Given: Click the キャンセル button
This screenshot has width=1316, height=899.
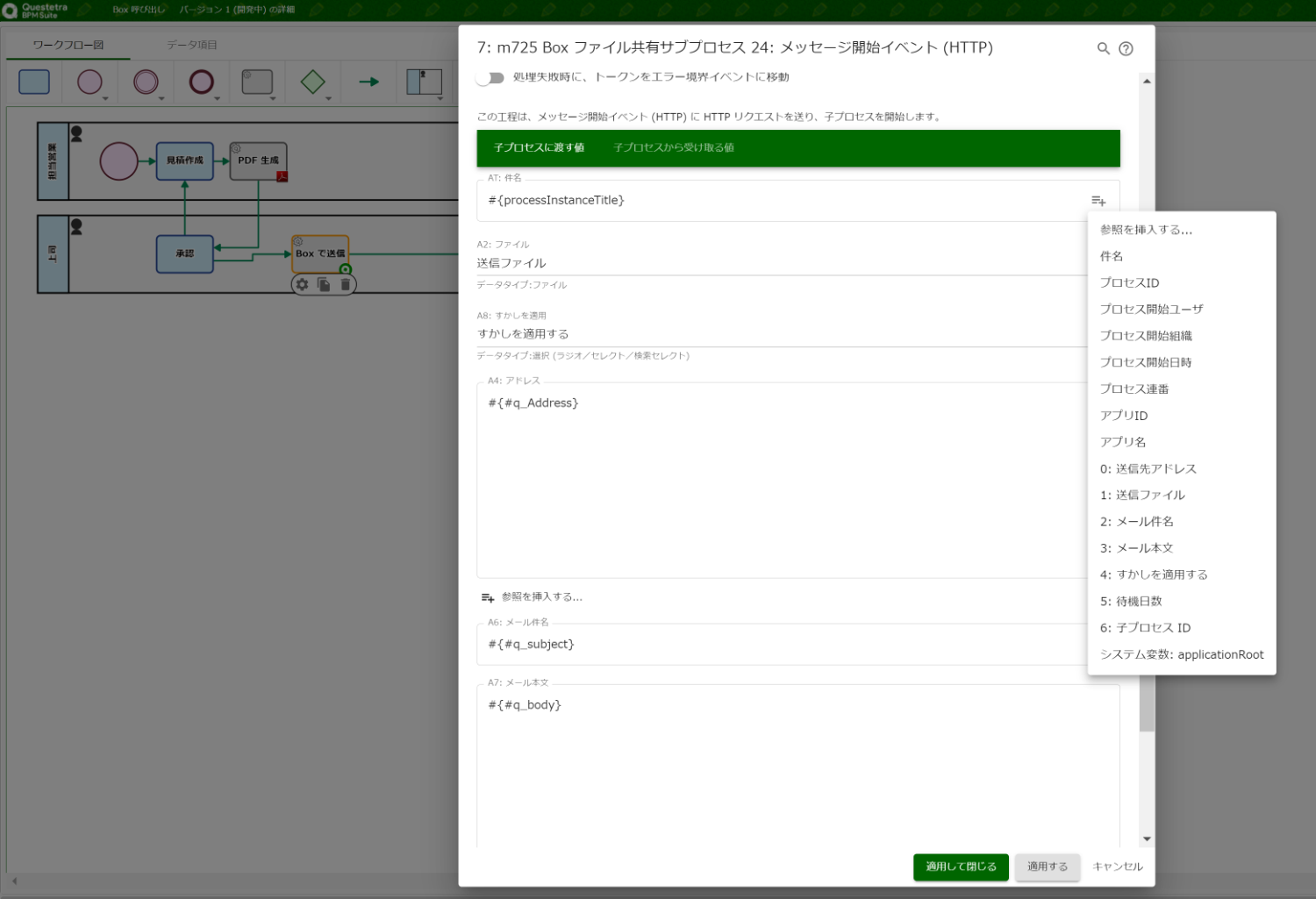Looking at the screenshot, I should [x=1117, y=867].
